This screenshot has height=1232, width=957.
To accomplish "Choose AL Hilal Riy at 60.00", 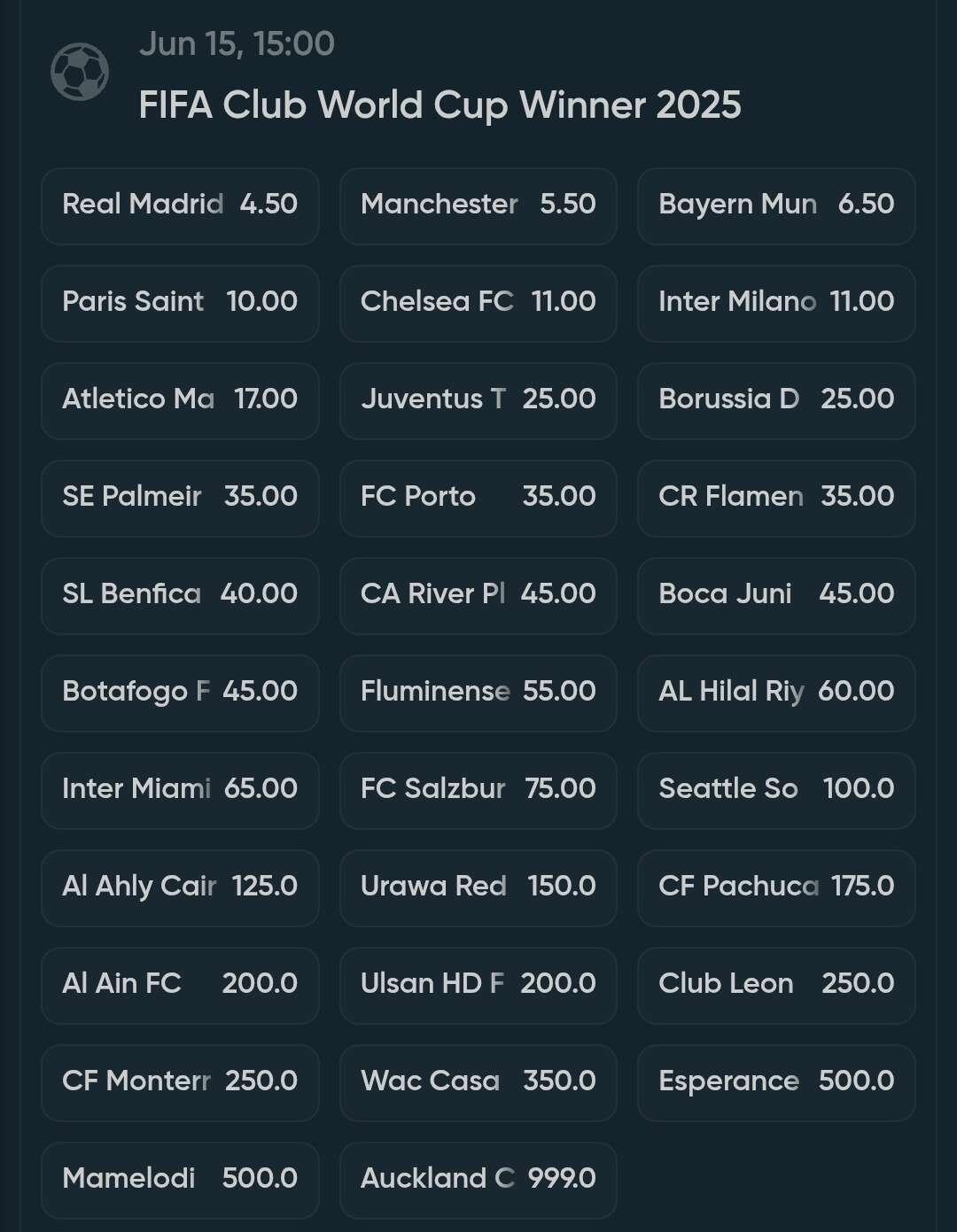I will click(x=776, y=693).
